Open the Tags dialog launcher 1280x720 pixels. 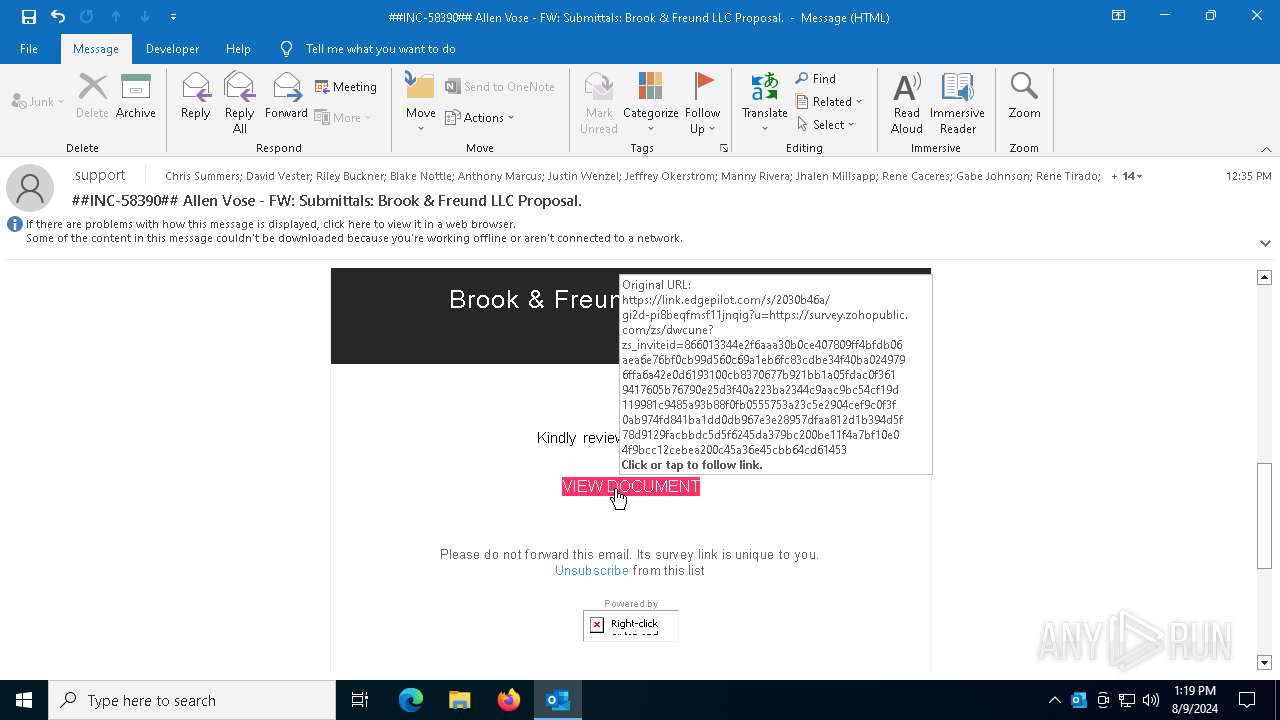pyautogui.click(x=724, y=148)
